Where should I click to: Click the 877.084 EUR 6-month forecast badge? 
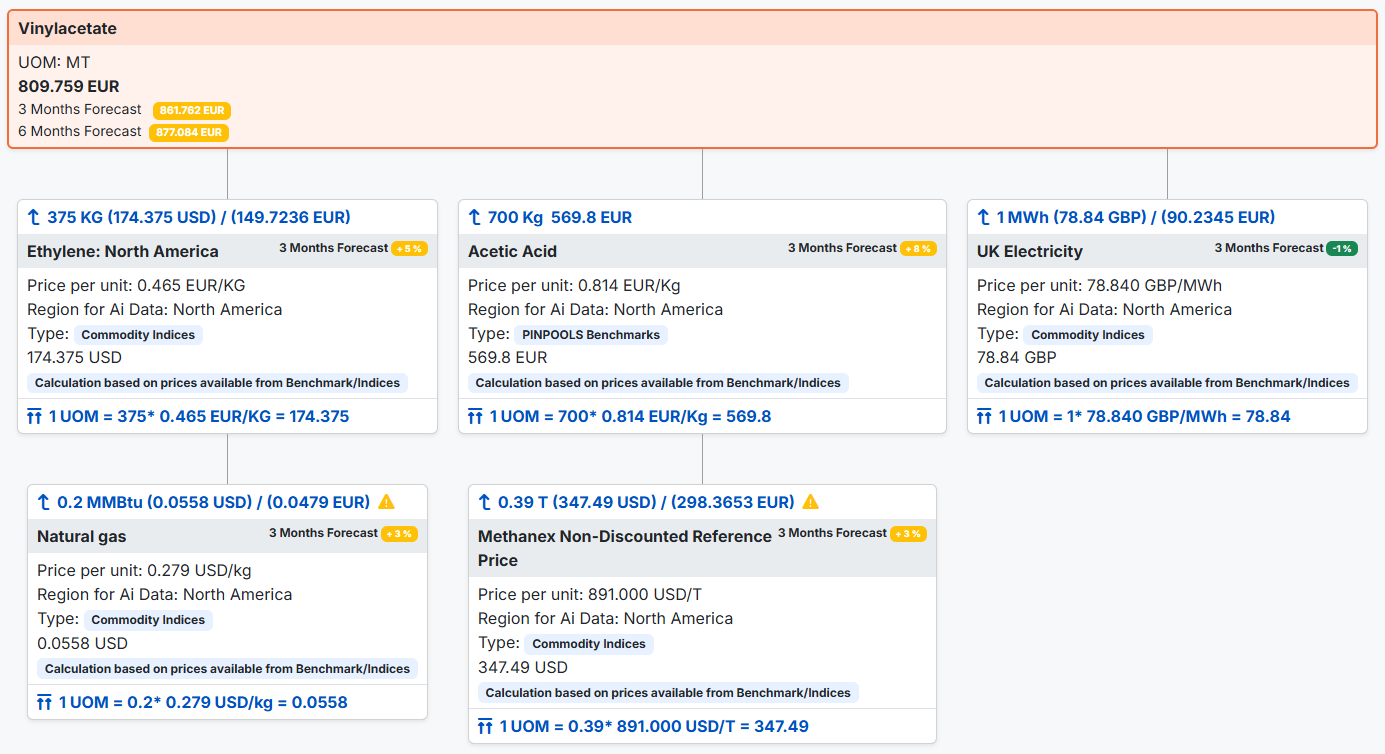[x=189, y=132]
